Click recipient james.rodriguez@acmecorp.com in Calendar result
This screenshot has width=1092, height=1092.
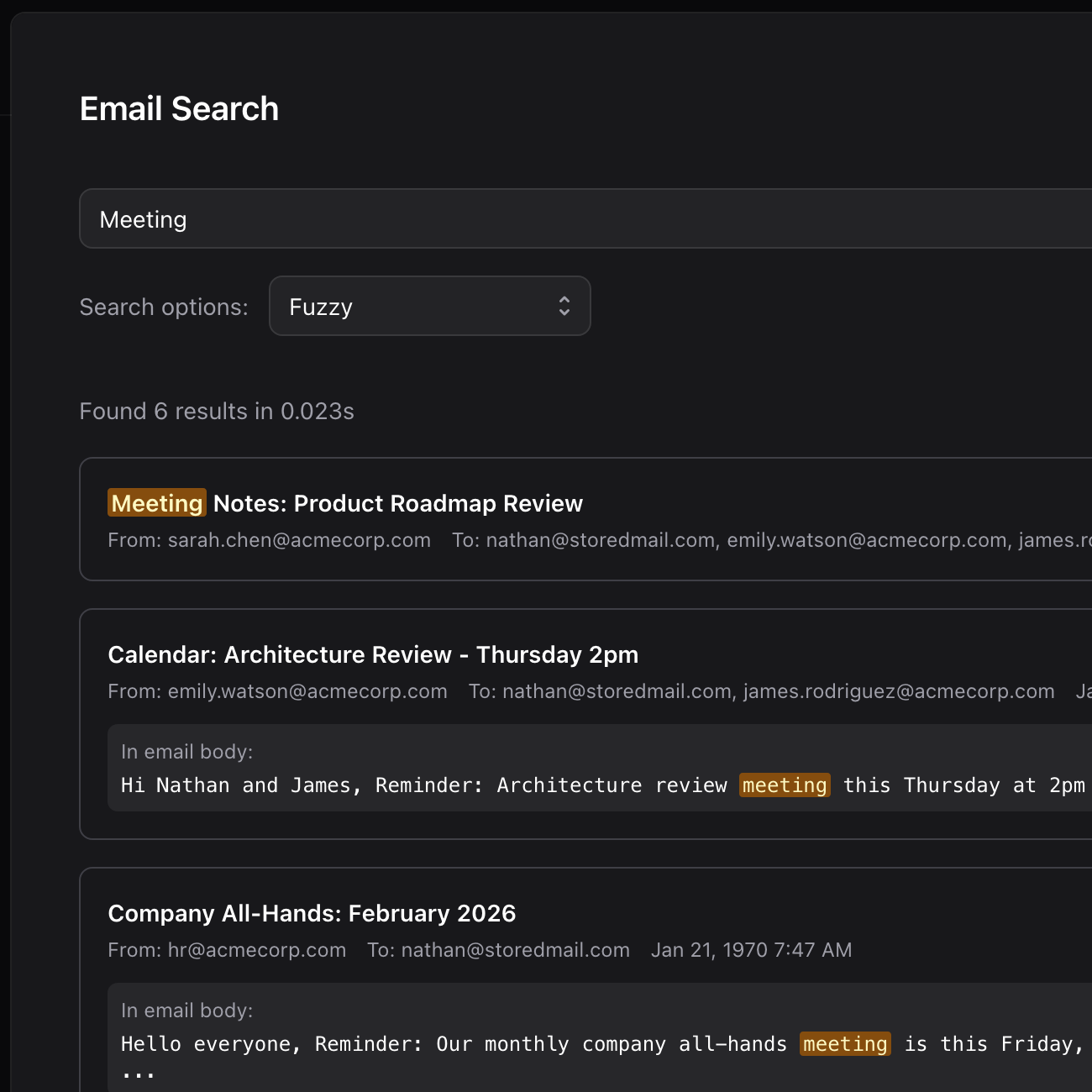pyautogui.click(x=899, y=691)
